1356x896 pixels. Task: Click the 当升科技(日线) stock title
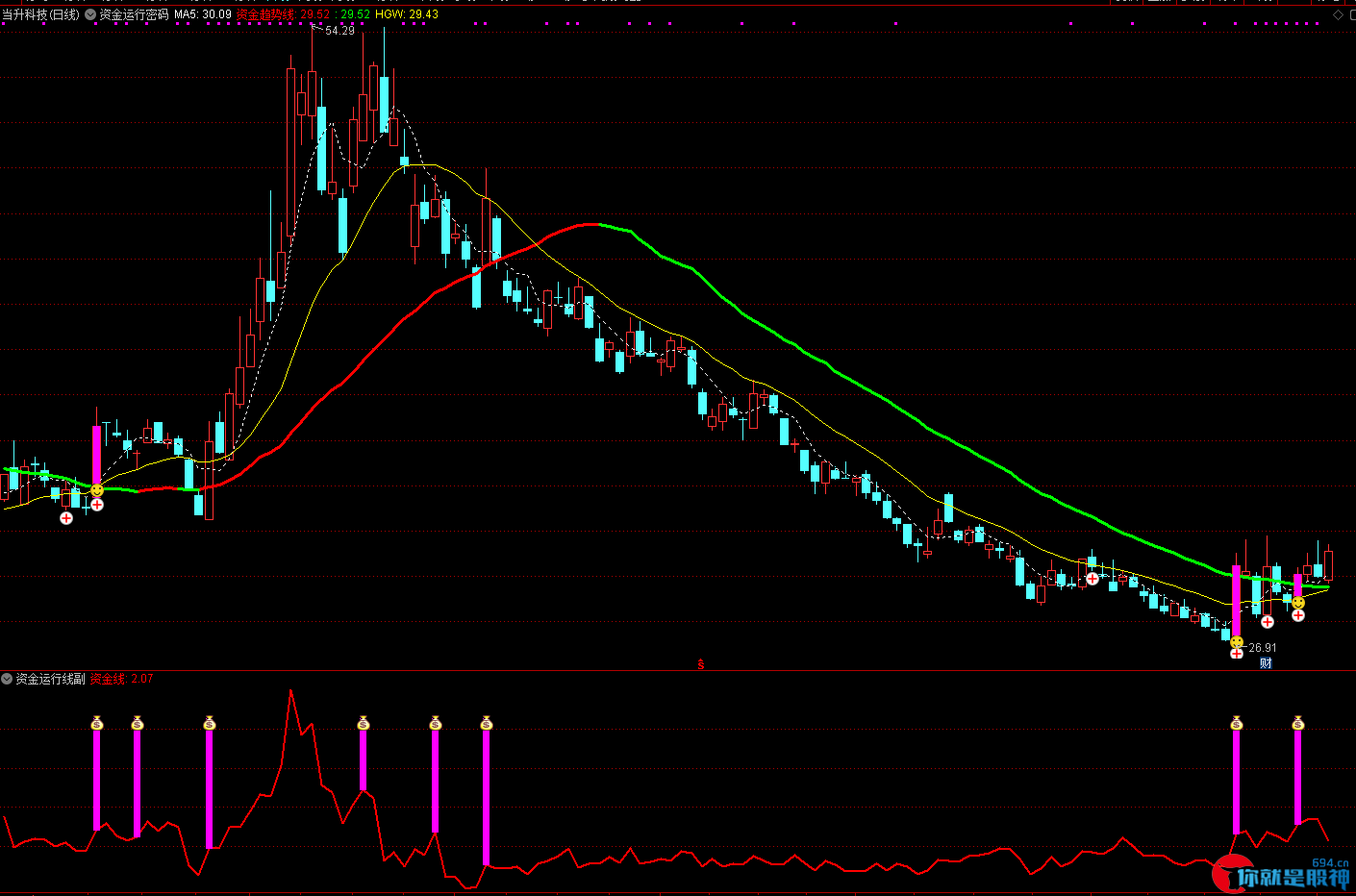coord(41,14)
